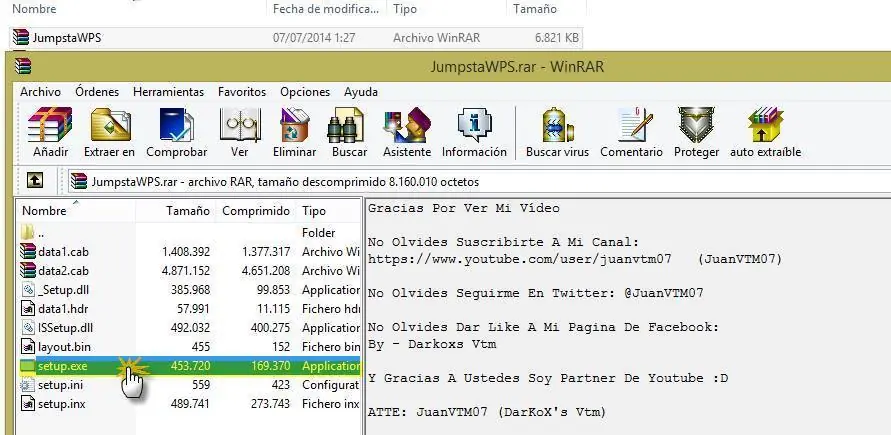Click the 07/07/2014 1:27 date in Explorer

(x=314, y=38)
